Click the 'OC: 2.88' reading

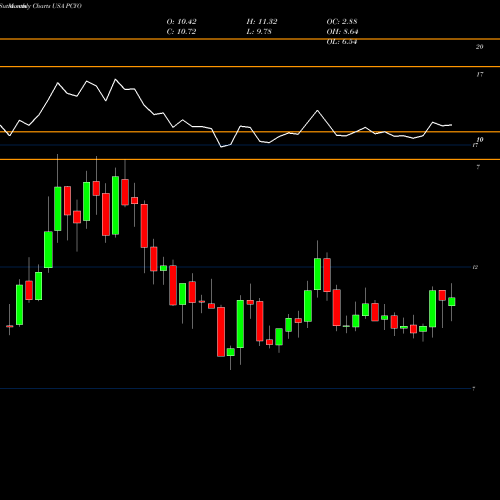pos(342,22)
